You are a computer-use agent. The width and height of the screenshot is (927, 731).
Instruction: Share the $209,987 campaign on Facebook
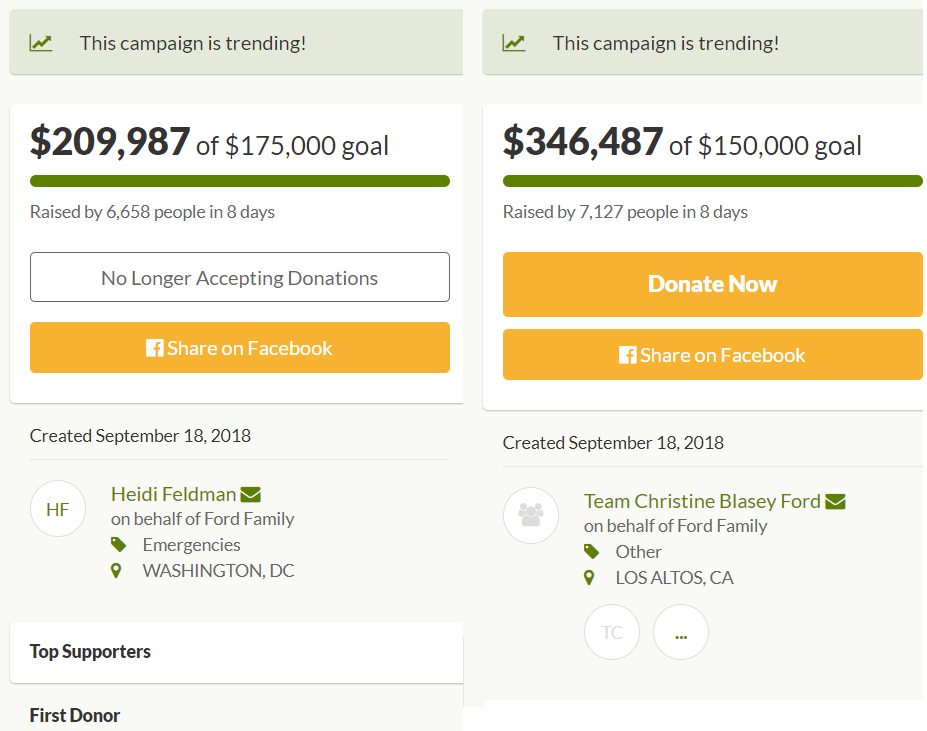point(240,348)
